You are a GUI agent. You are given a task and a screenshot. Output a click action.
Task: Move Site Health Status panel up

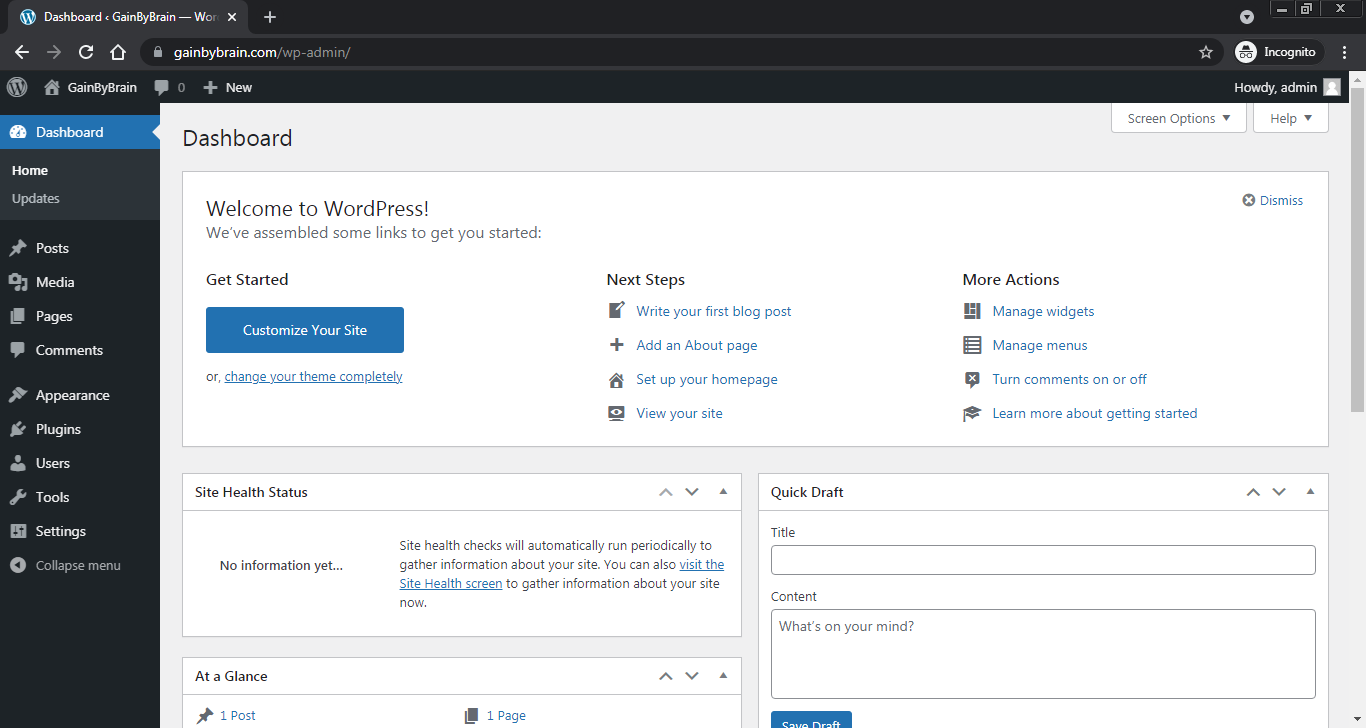[x=666, y=492]
